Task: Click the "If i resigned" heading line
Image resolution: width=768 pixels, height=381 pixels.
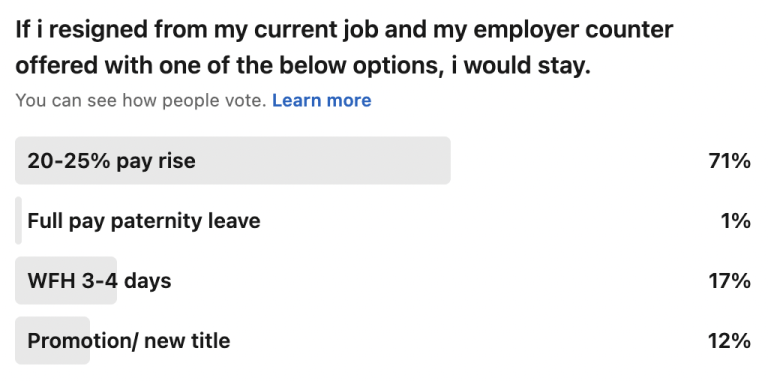Action: click(x=344, y=30)
